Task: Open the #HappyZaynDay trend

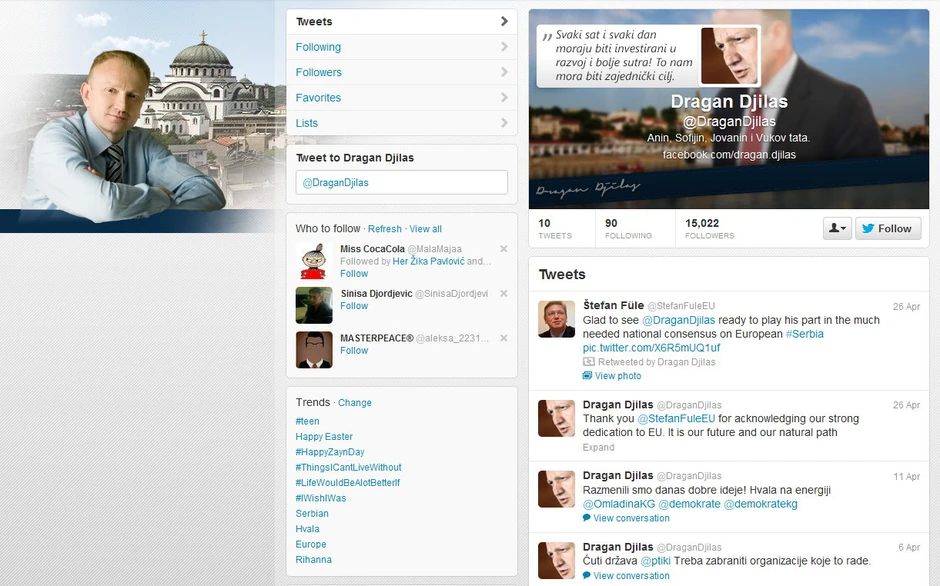Action: pos(330,452)
